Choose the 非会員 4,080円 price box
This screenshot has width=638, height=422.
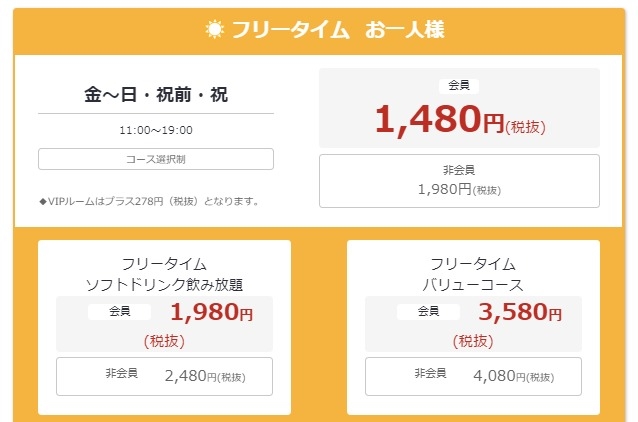click(x=473, y=376)
